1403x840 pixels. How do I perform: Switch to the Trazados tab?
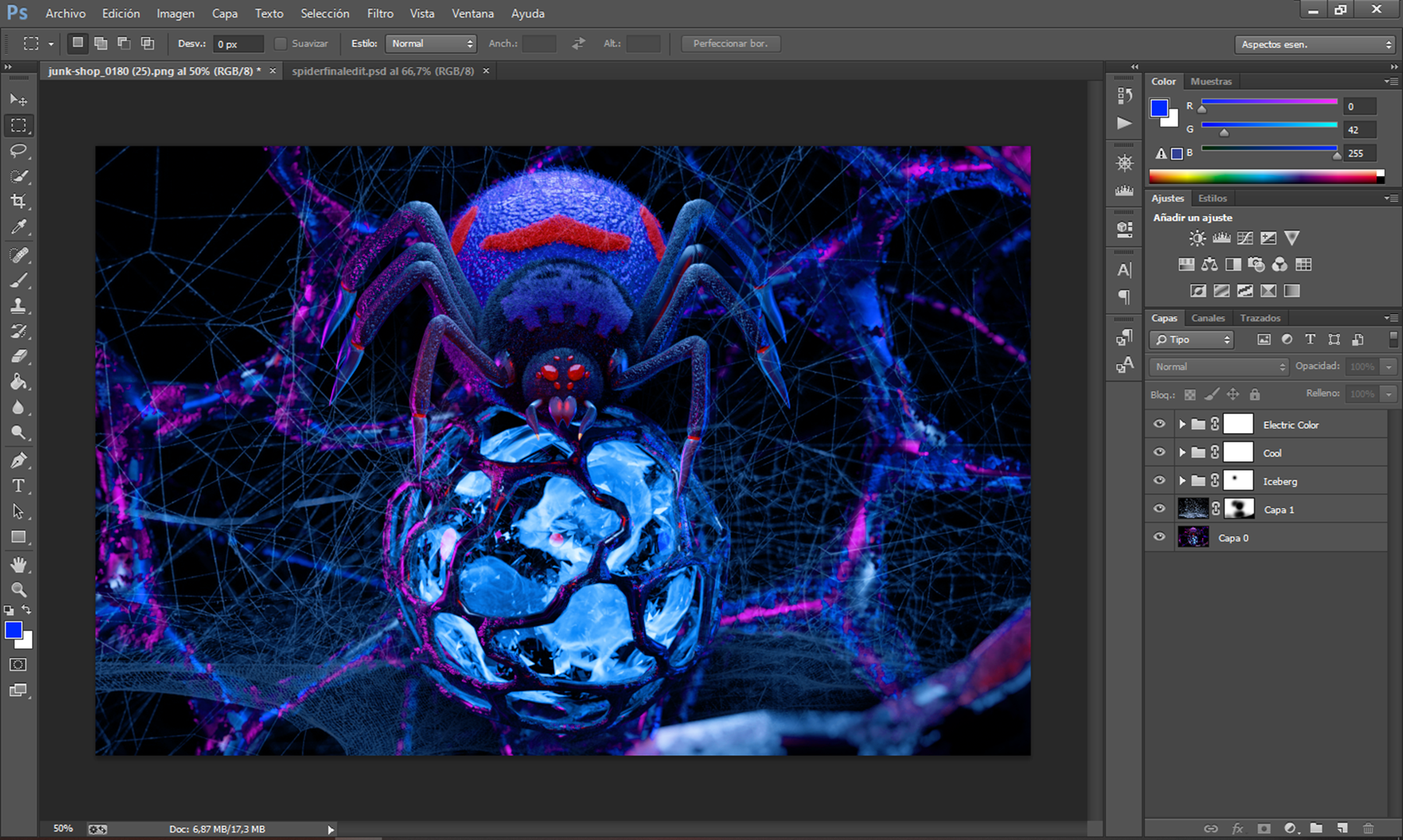pos(1260,318)
